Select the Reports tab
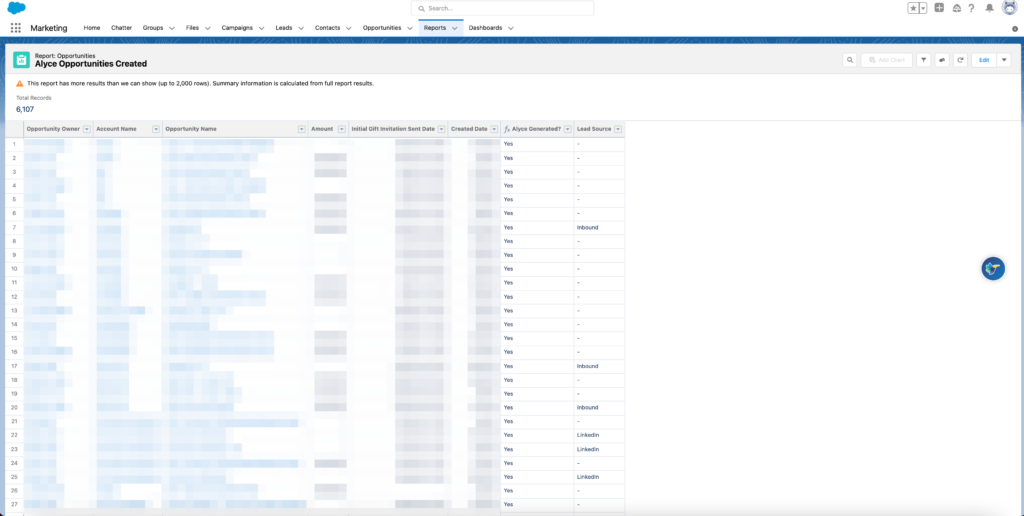1024x516 pixels. (435, 28)
